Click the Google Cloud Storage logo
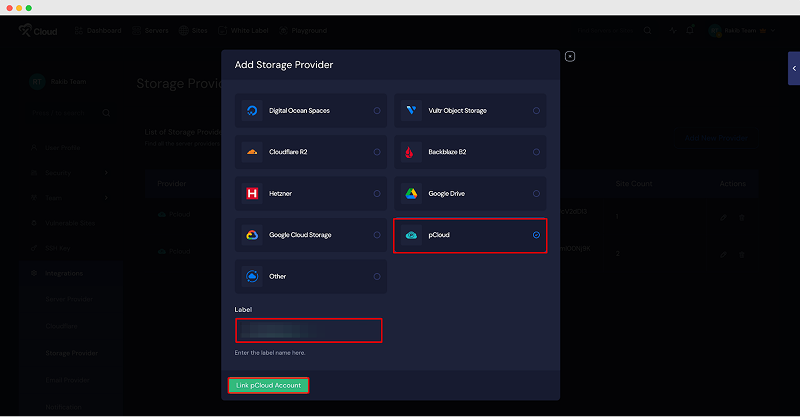 pyautogui.click(x=252, y=235)
